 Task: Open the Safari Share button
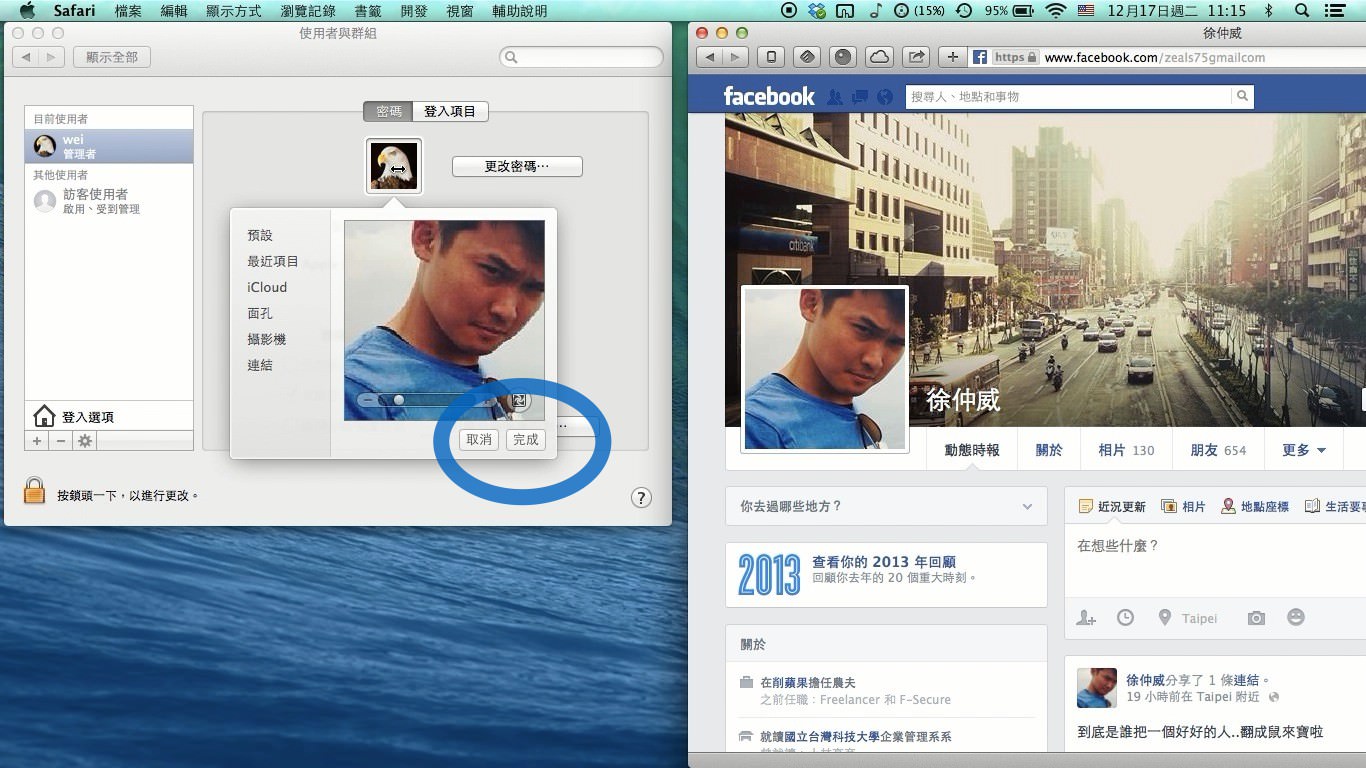click(x=915, y=57)
